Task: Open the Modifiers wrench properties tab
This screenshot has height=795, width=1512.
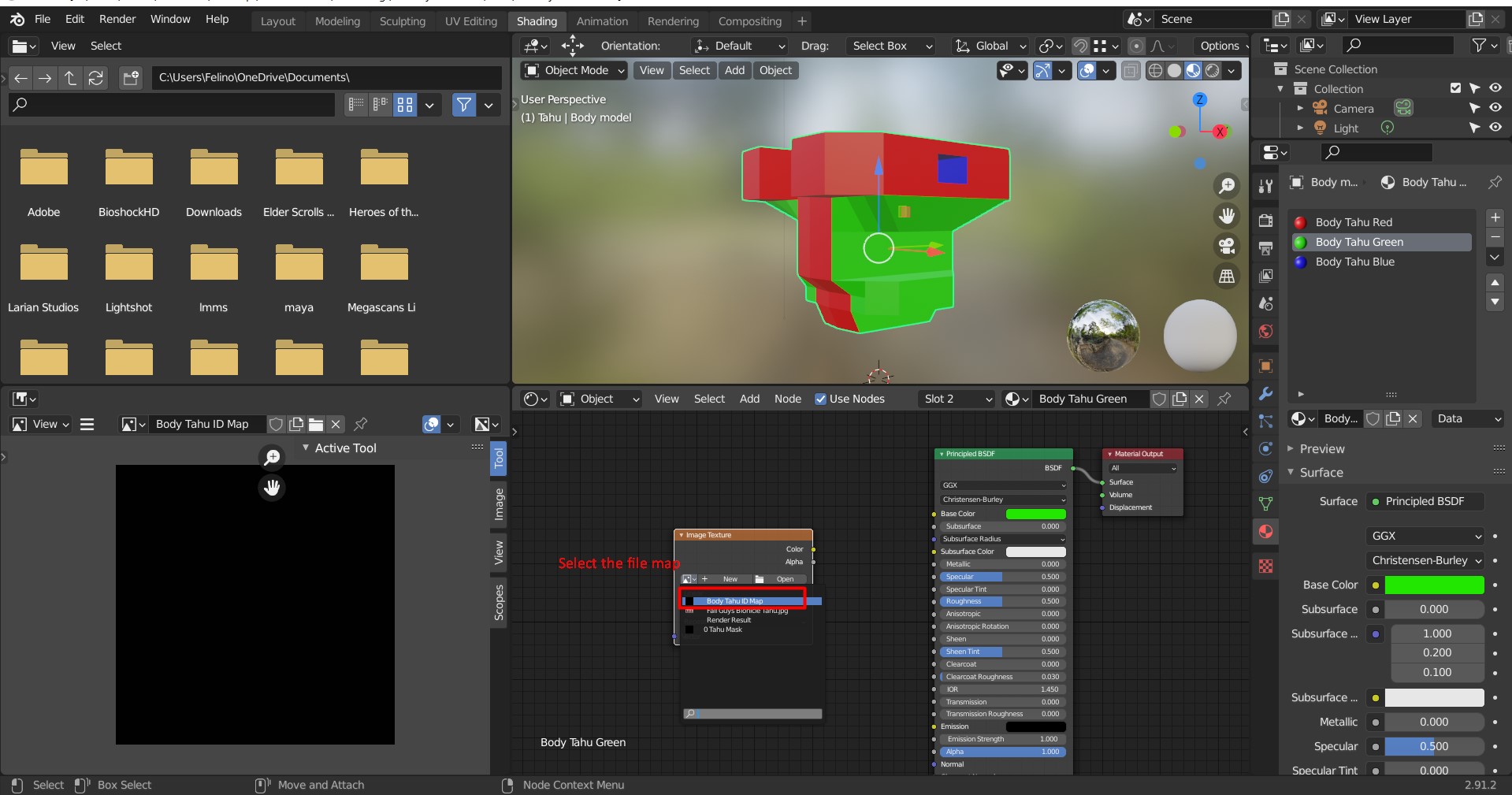Action: point(1265,394)
